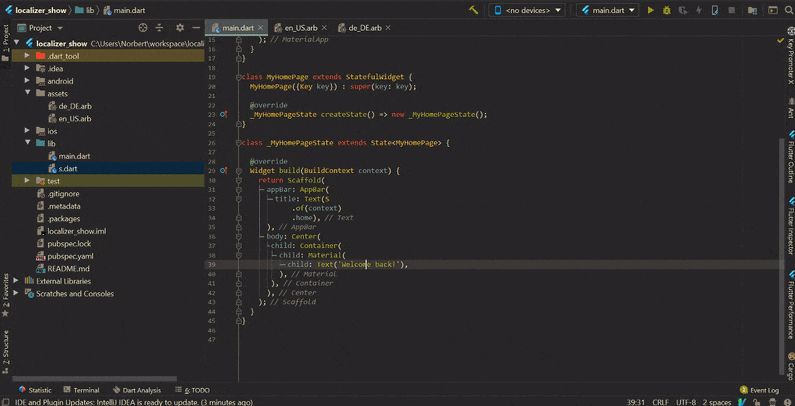Image resolution: width=795 pixels, height=406 pixels.
Task: Click the Collapse All icon in Project panel
Action: point(159,28)
